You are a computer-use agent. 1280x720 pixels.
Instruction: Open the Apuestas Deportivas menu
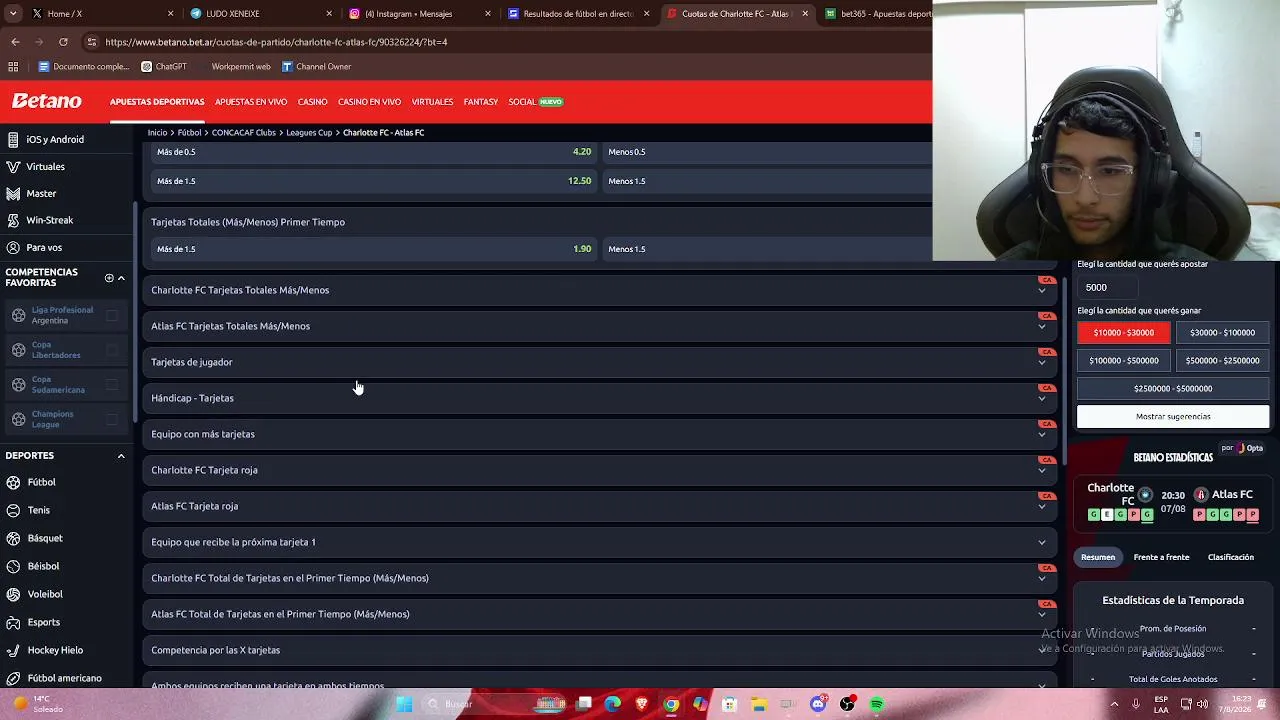(157, 102)
